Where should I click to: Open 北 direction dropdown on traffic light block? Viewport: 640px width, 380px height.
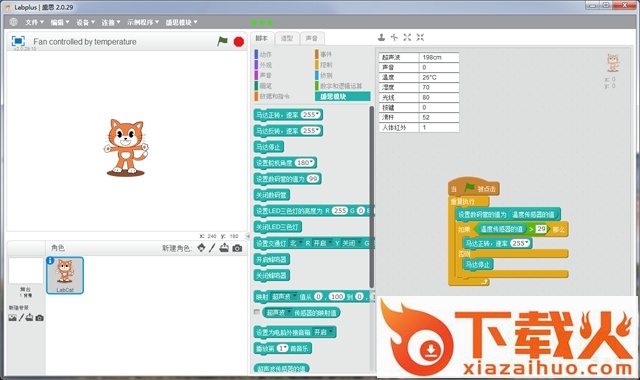point(300,243)
